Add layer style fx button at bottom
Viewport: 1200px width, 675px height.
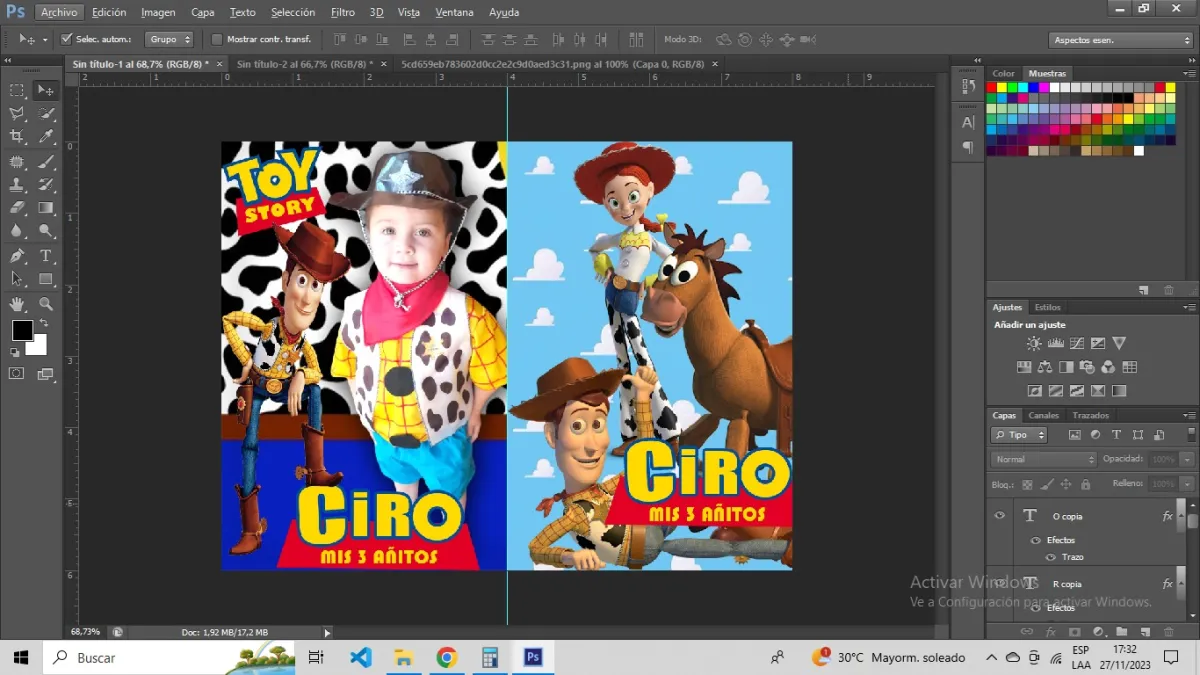1051,632
